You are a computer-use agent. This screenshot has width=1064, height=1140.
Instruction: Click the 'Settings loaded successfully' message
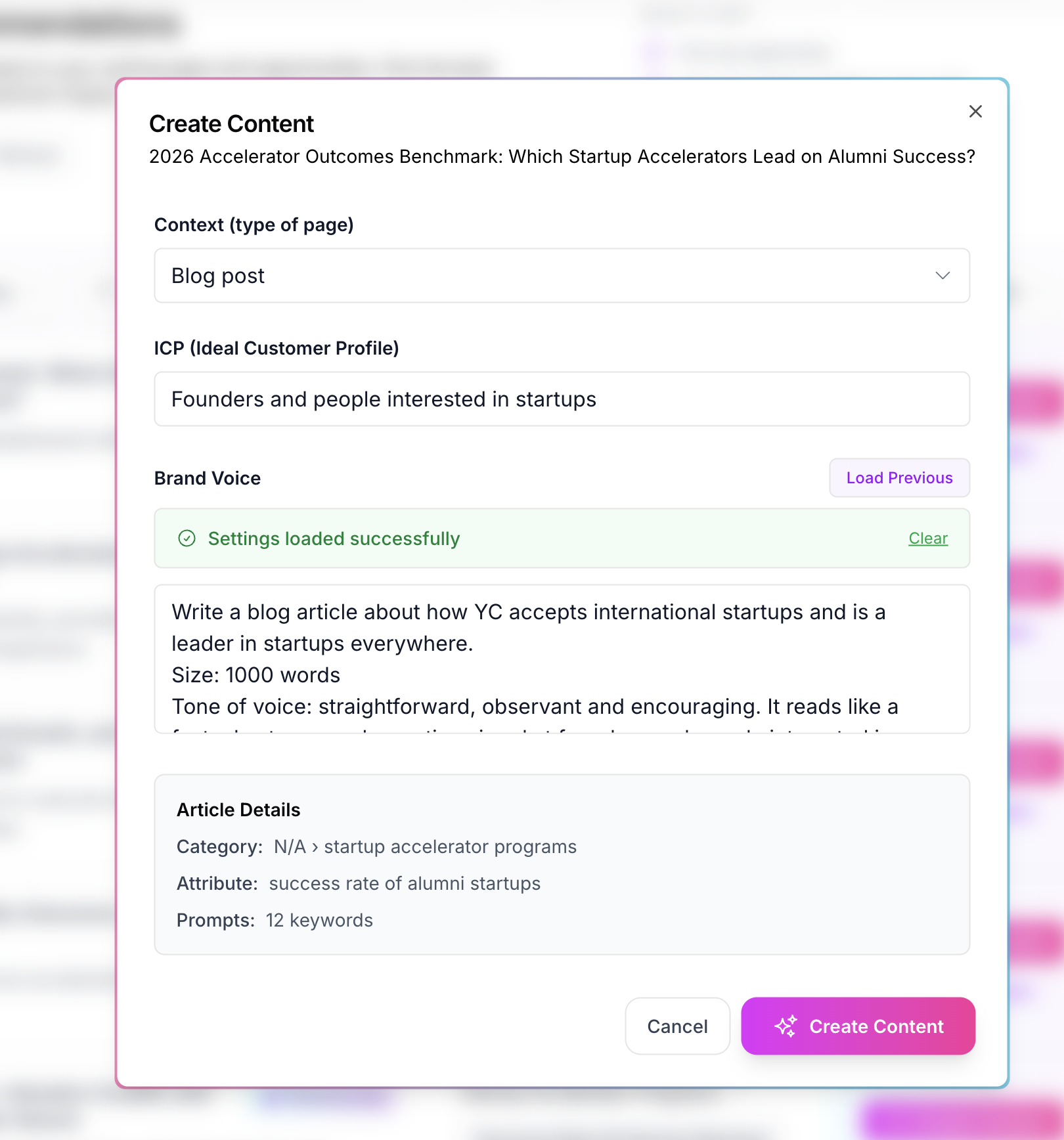click(x=334, y=538)
